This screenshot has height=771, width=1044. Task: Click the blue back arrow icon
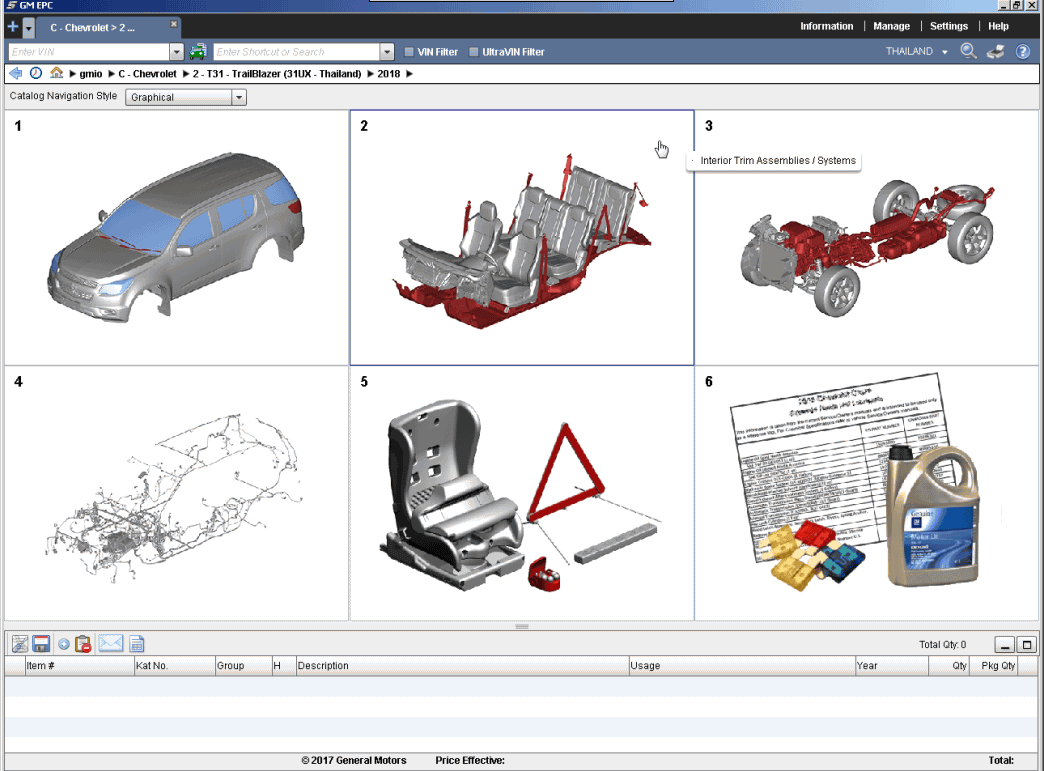15,73
